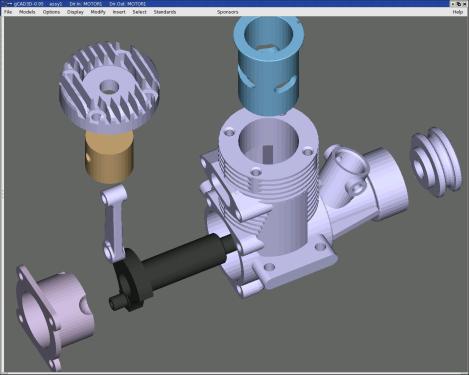Open the Models menu
Screen dimensions: 469x375
point(27,12)
